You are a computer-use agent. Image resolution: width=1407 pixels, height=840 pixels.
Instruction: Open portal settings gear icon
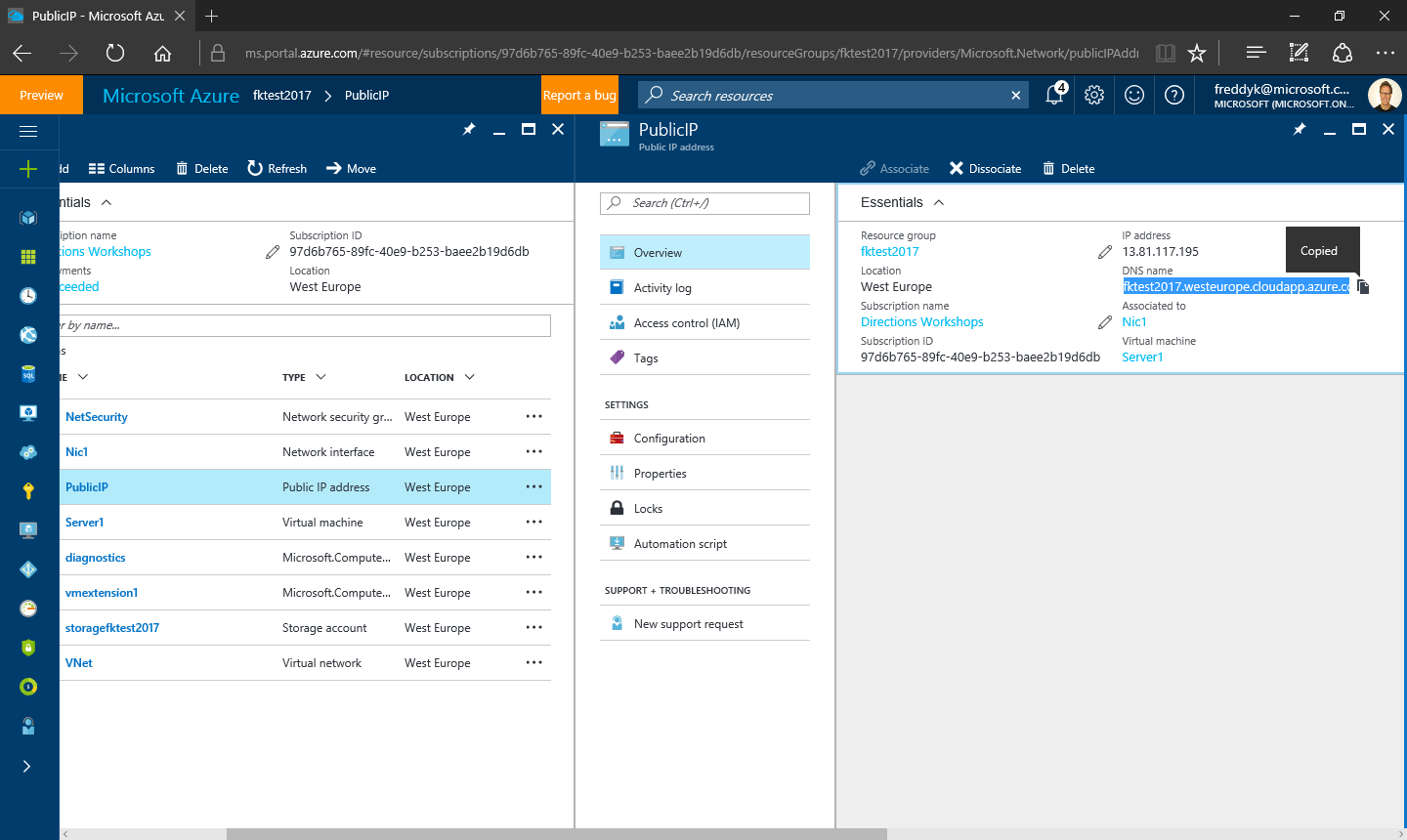(x=1094, y=95)
